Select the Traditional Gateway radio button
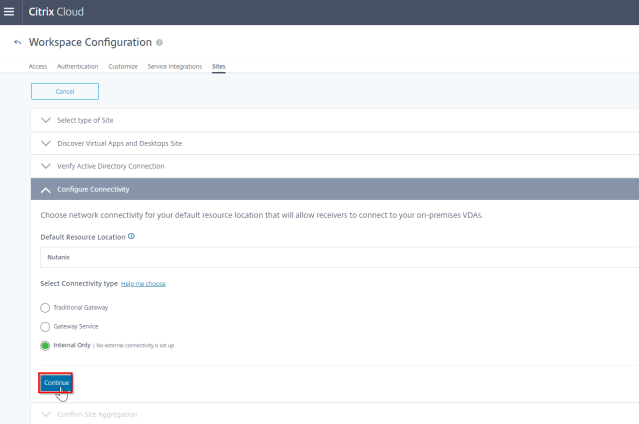 click(x=44, y=307)
